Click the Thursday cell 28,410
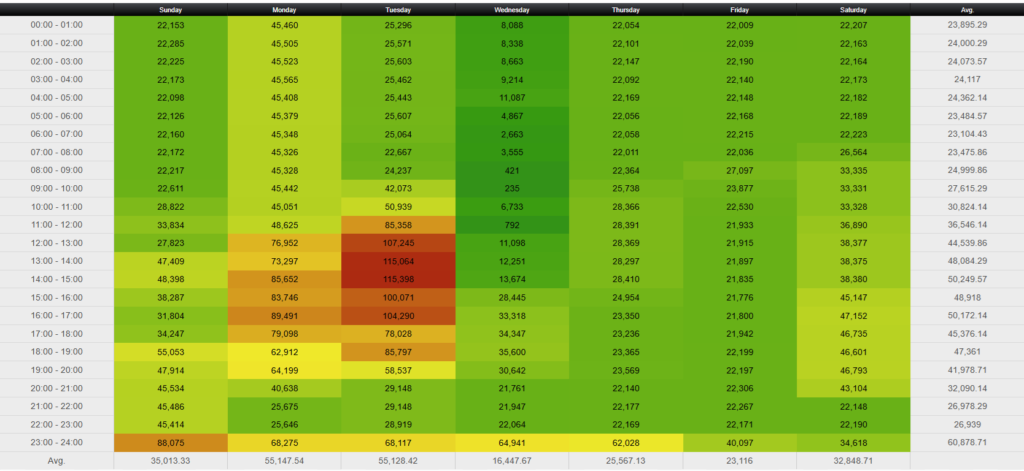Viewport: 1024px width, 471px height. (x=626, y=279)
